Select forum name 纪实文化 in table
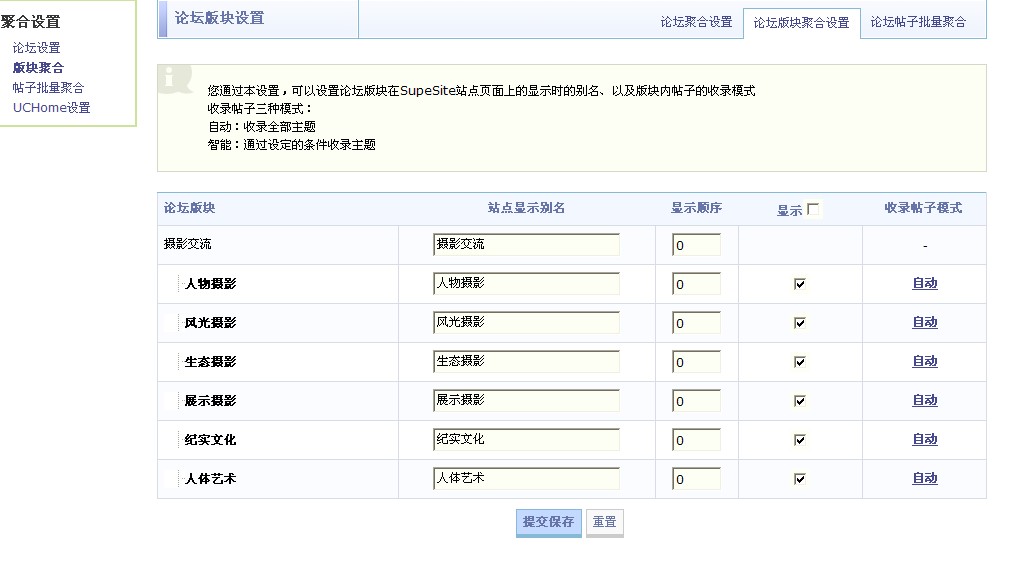Viewport: 1030px width, 562px height. point(210,440)
